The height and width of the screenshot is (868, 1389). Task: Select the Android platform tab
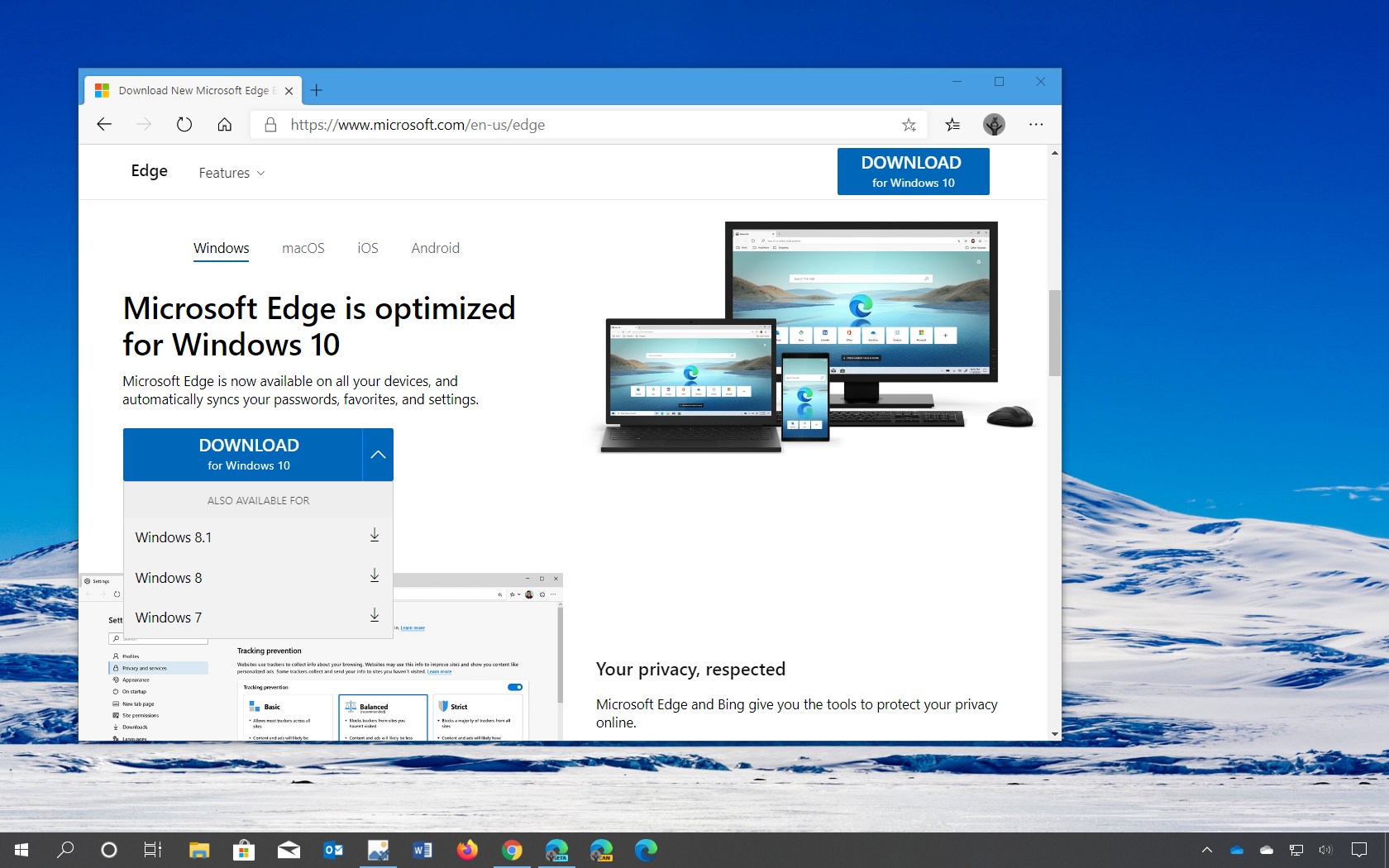(x=435, y=248)
